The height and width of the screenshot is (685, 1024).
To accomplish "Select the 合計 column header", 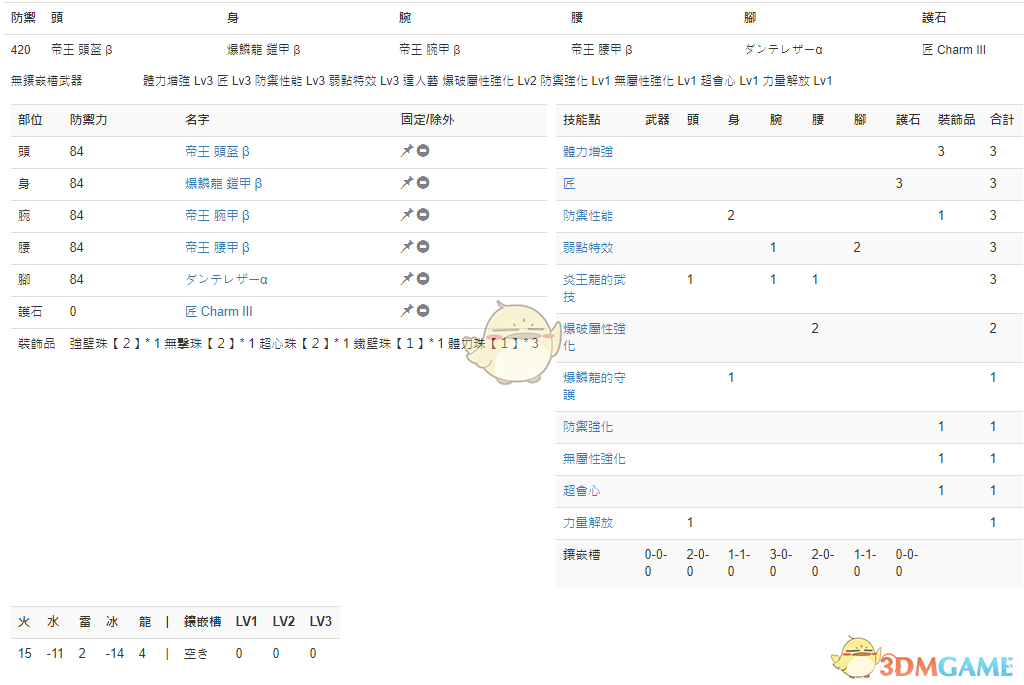I will point(1002,119).
